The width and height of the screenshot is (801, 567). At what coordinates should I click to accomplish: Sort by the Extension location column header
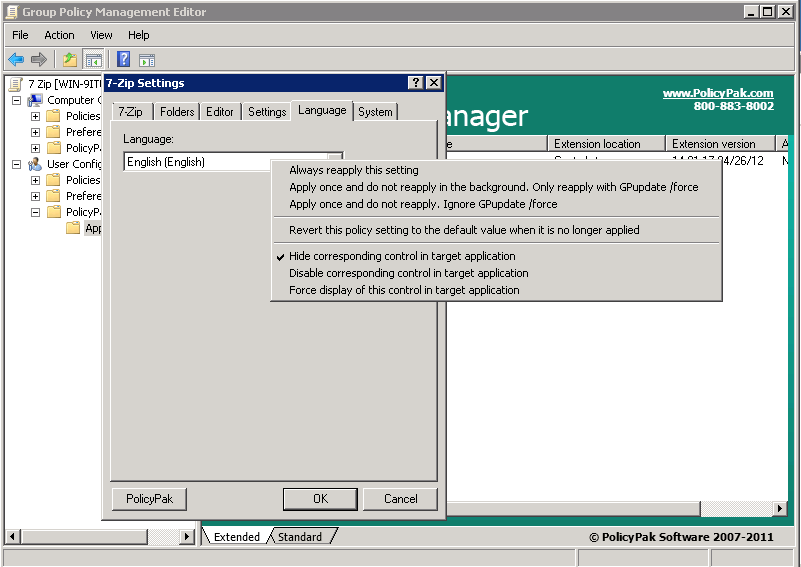[606, 144]
